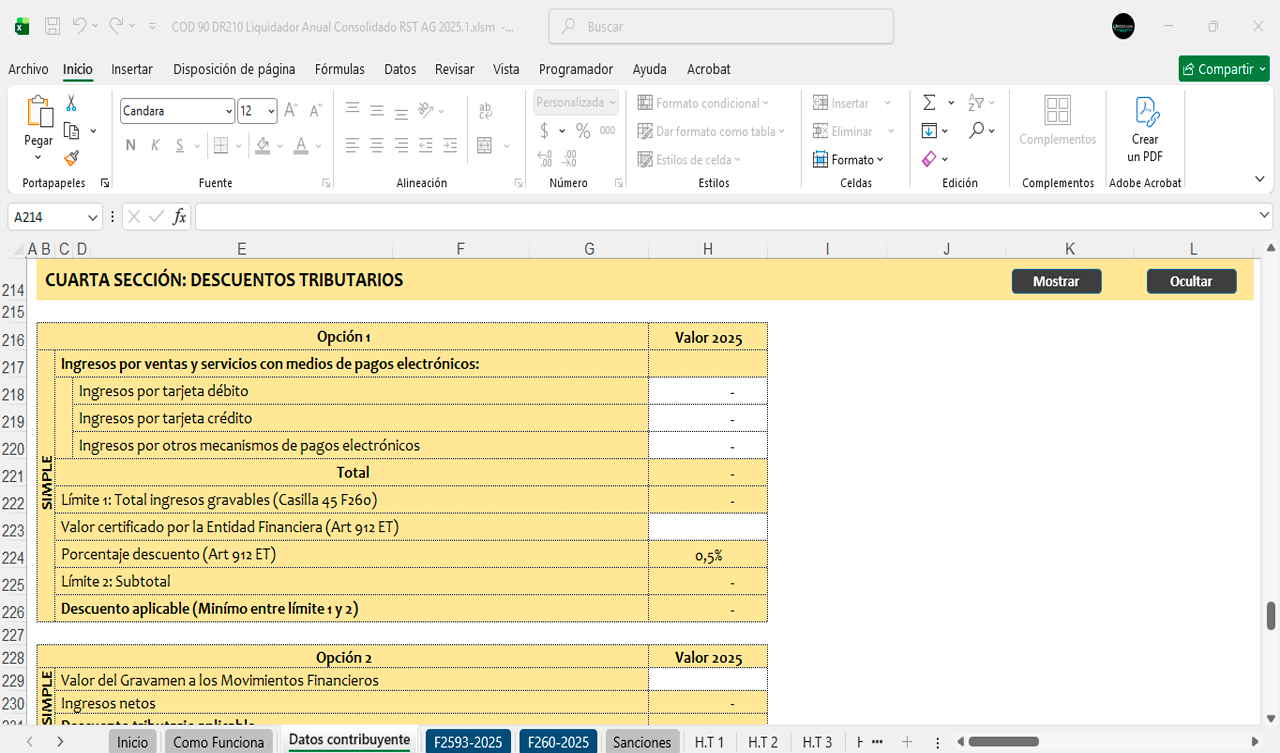Click the percent style icon
The width and height of the screenshot is (1280, 753).
coord(583,131)
